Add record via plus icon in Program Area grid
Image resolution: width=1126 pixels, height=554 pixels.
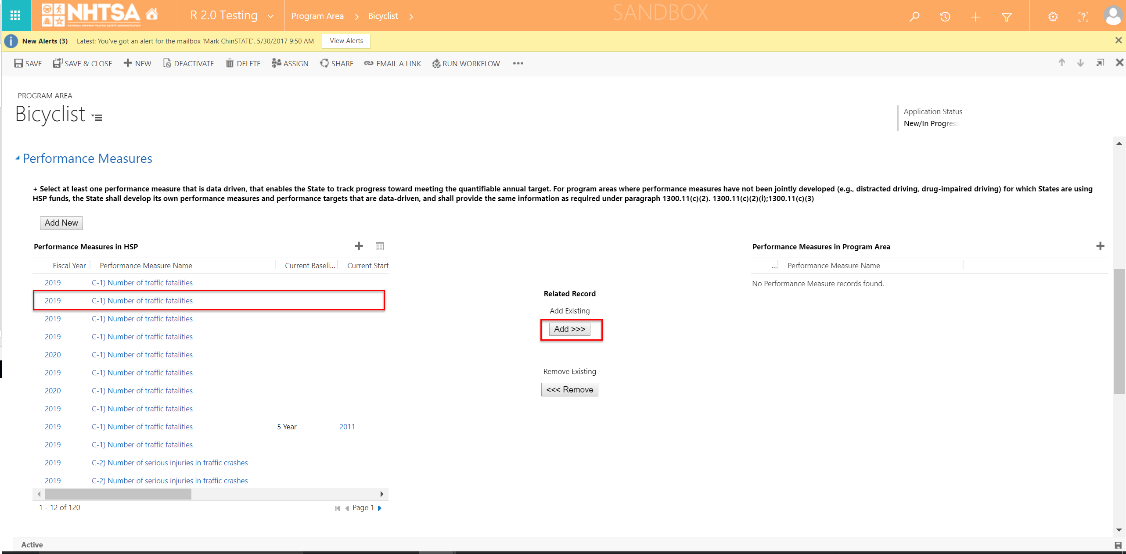coord(1100,246)
